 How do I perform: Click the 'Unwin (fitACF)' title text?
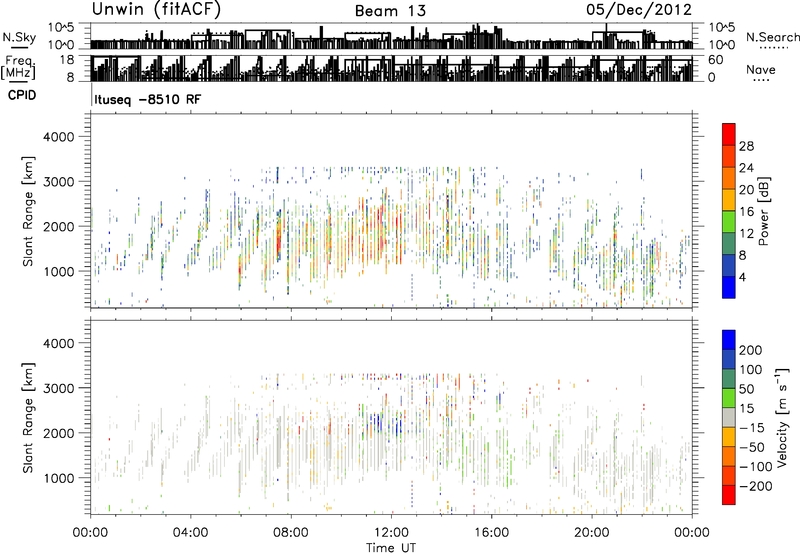point(156,10)
